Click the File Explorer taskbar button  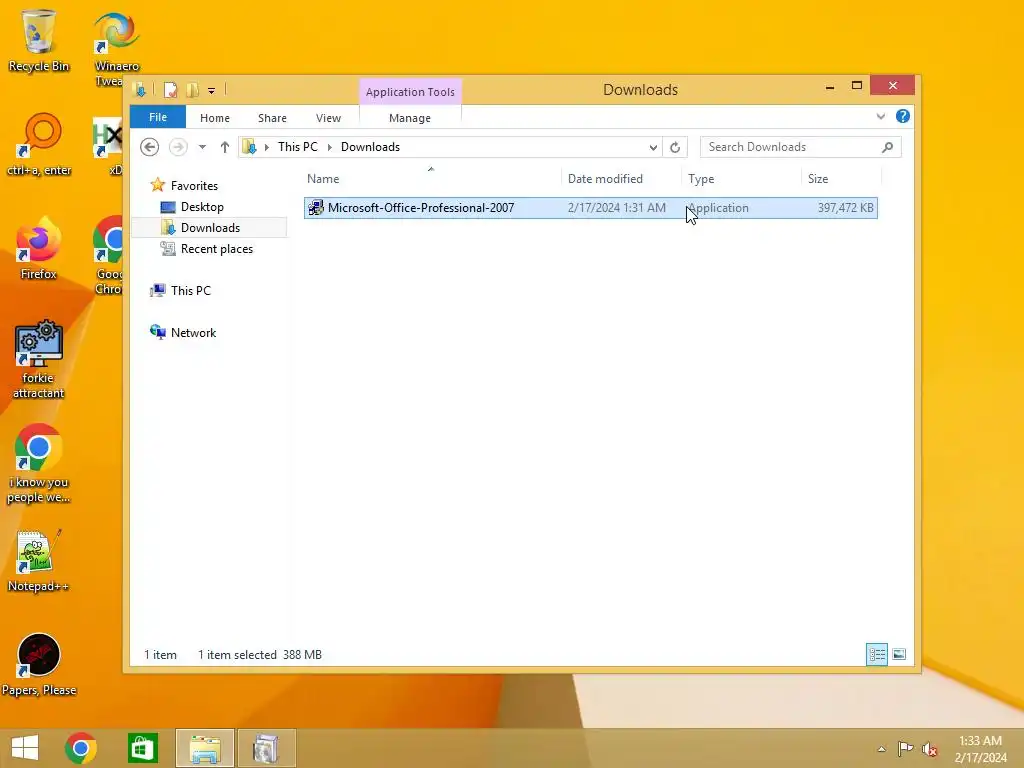(x=205, y=748)
